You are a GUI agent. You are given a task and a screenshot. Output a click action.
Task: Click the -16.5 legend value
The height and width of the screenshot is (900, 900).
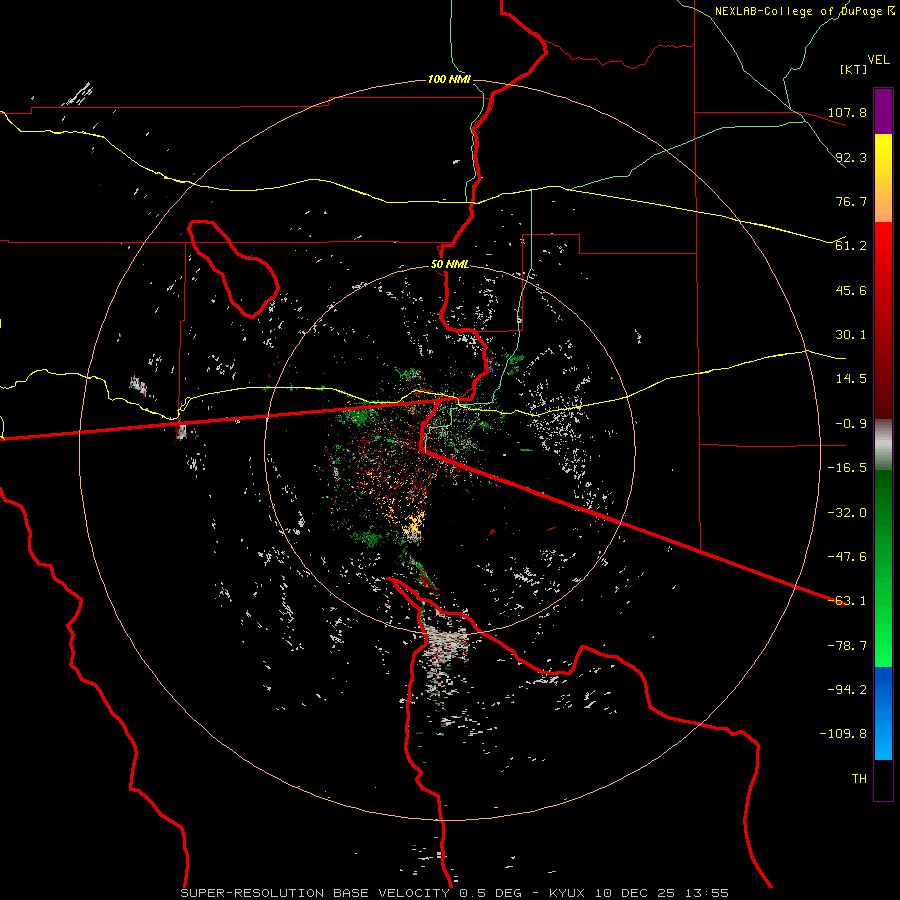847,468
